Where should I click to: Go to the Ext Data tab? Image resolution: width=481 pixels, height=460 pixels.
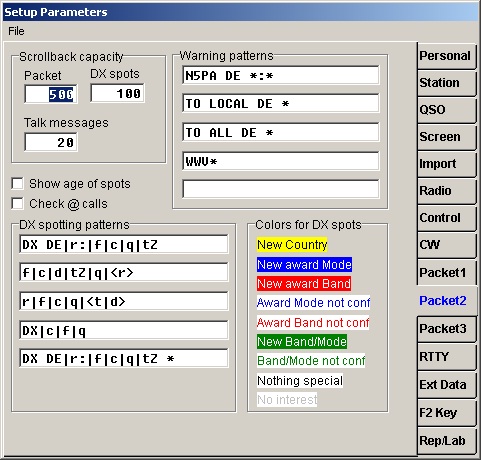coord(446,385)
